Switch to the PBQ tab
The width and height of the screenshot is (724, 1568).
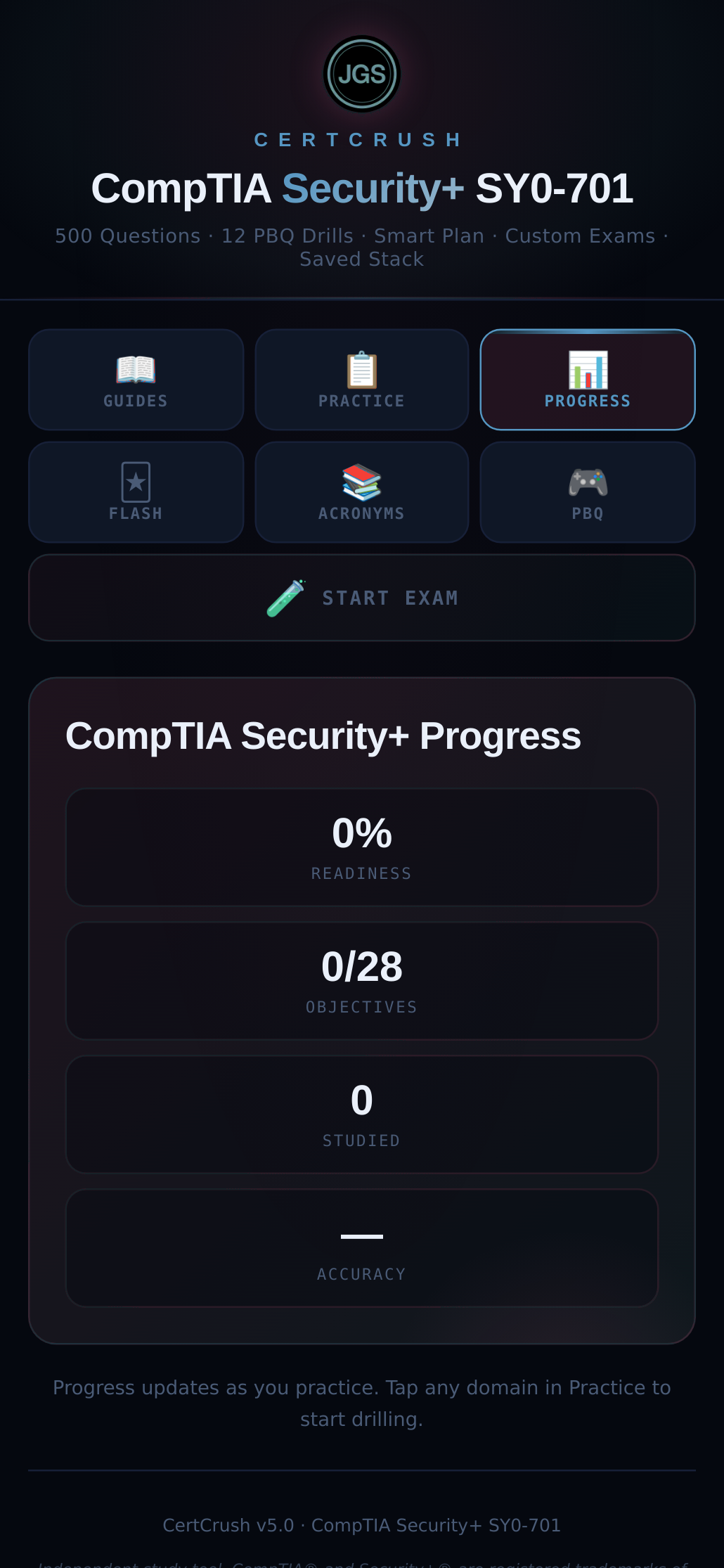pyautogui.click(x=587, y=492)
